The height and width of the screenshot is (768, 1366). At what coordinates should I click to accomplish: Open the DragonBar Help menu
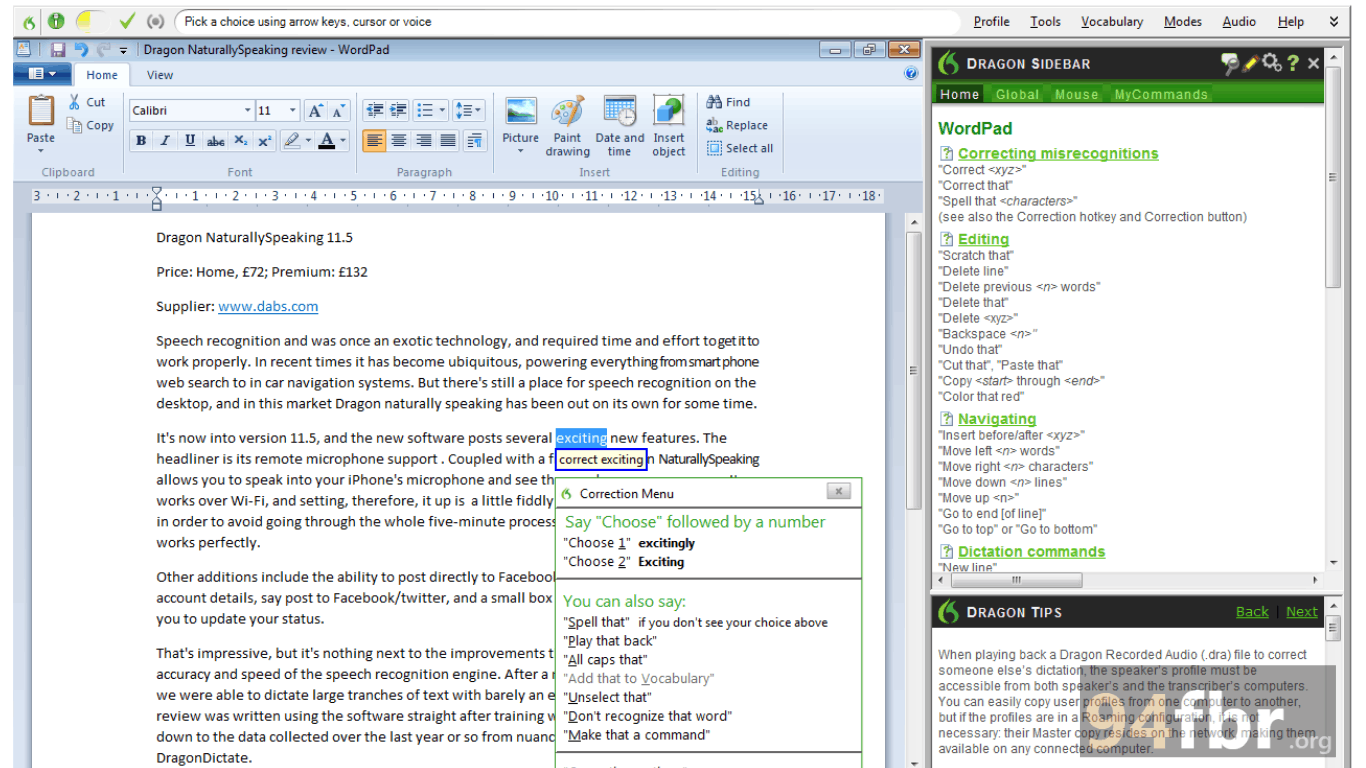coord(1291,21)
